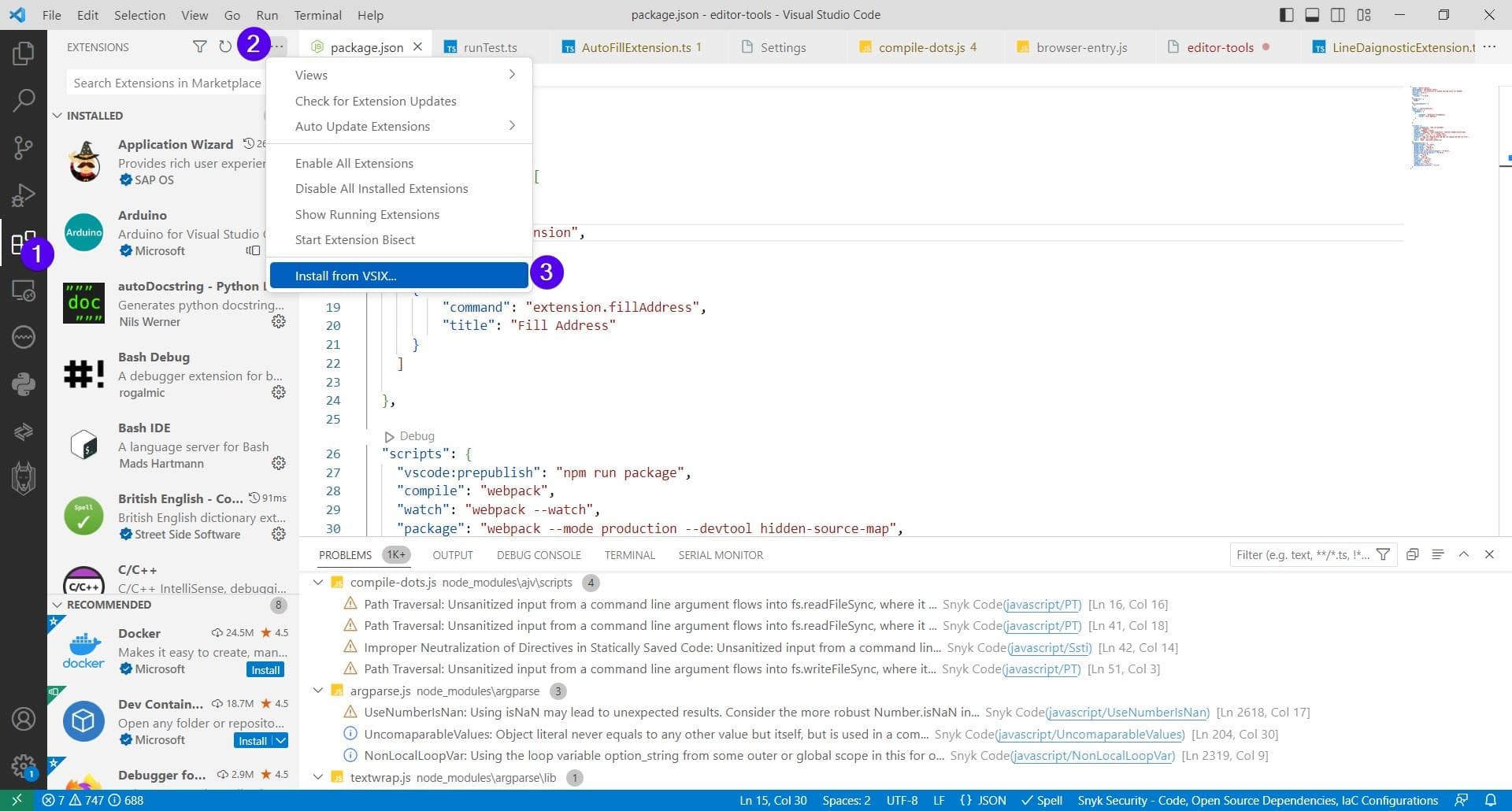The height and width of the screenshot is (811, 1512).
Task: Open the Bash Debug extension gear settings
Action: click(x=279, y=392)
